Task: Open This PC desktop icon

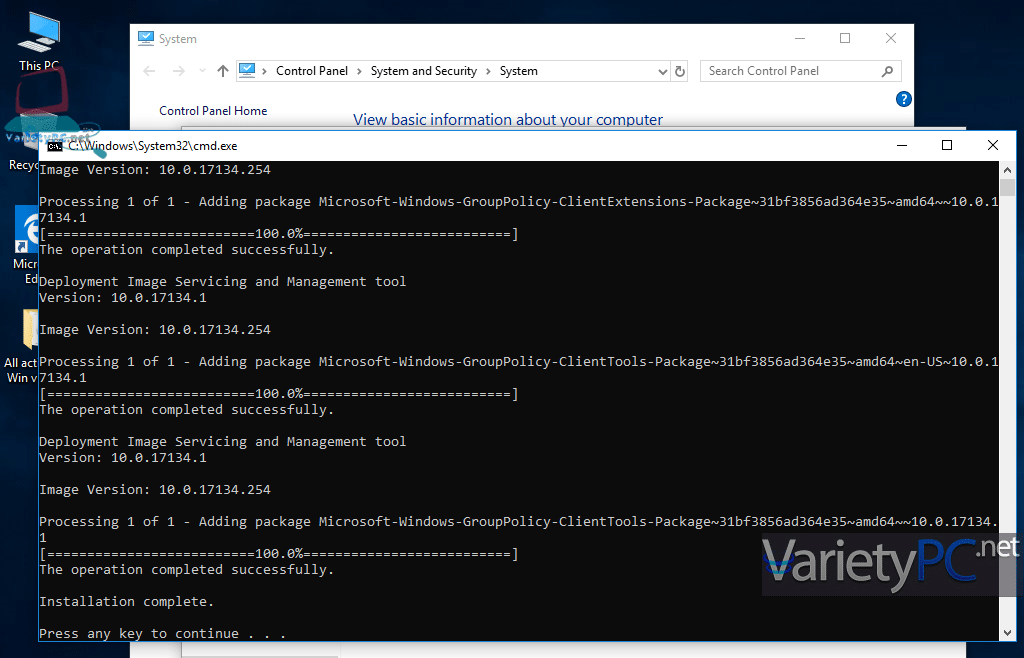Action: click(39, 40)
